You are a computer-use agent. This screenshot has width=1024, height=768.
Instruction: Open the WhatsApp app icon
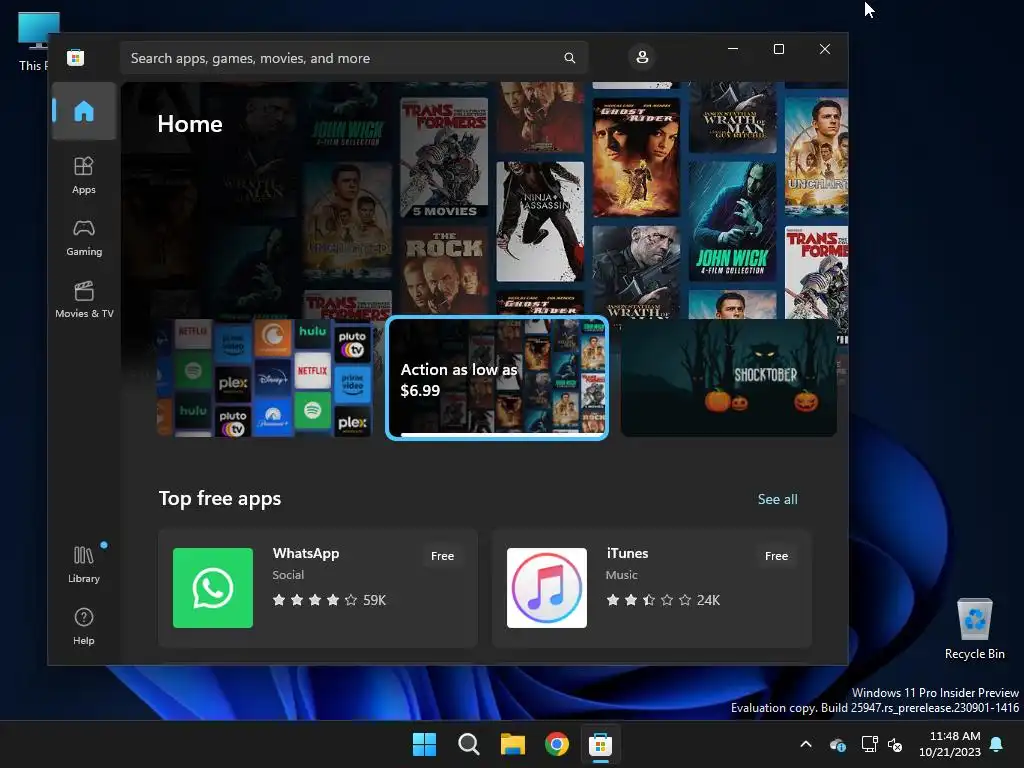point(213,588)
